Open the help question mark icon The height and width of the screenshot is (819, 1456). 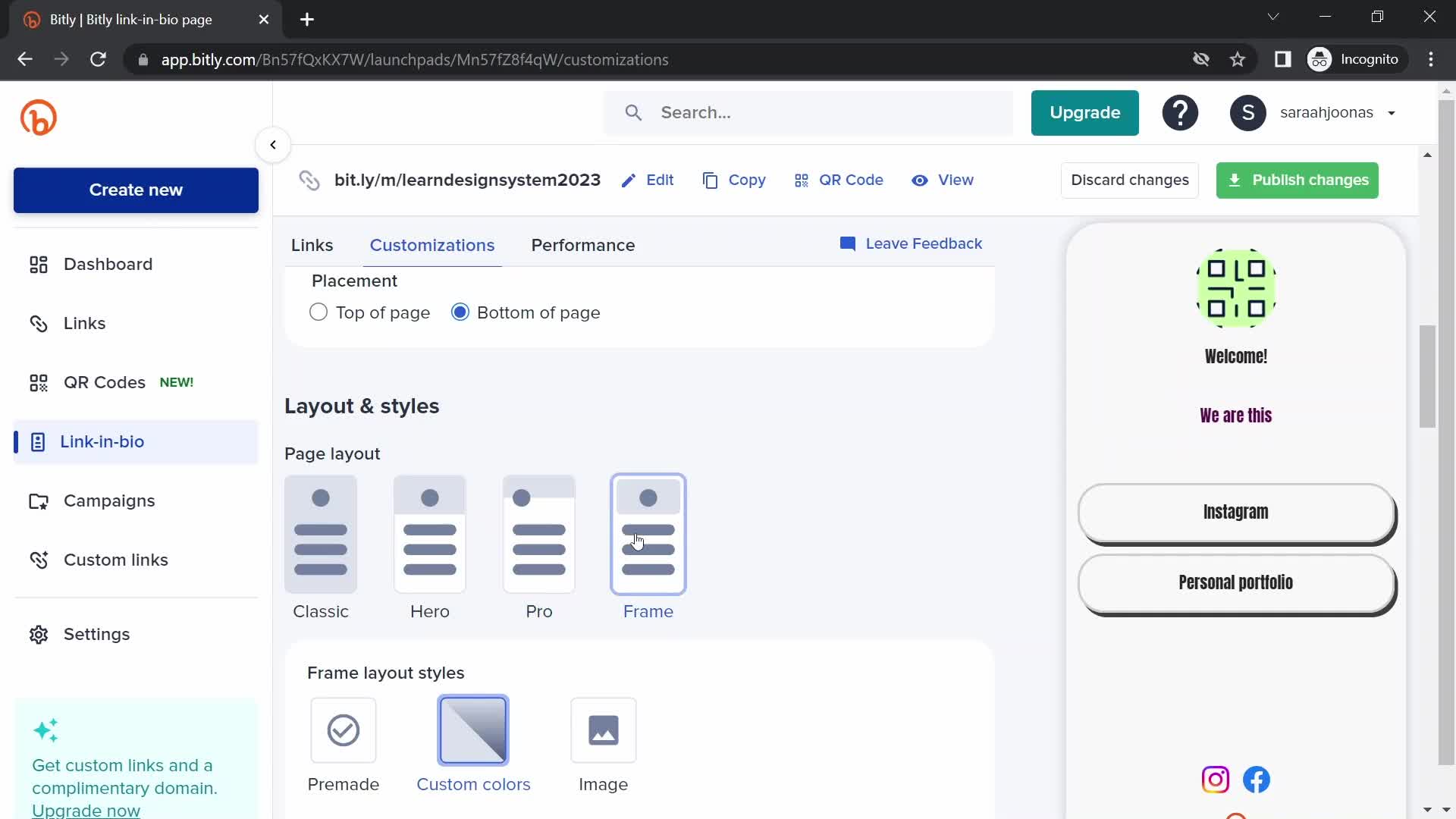click(x=1180, y=113)
